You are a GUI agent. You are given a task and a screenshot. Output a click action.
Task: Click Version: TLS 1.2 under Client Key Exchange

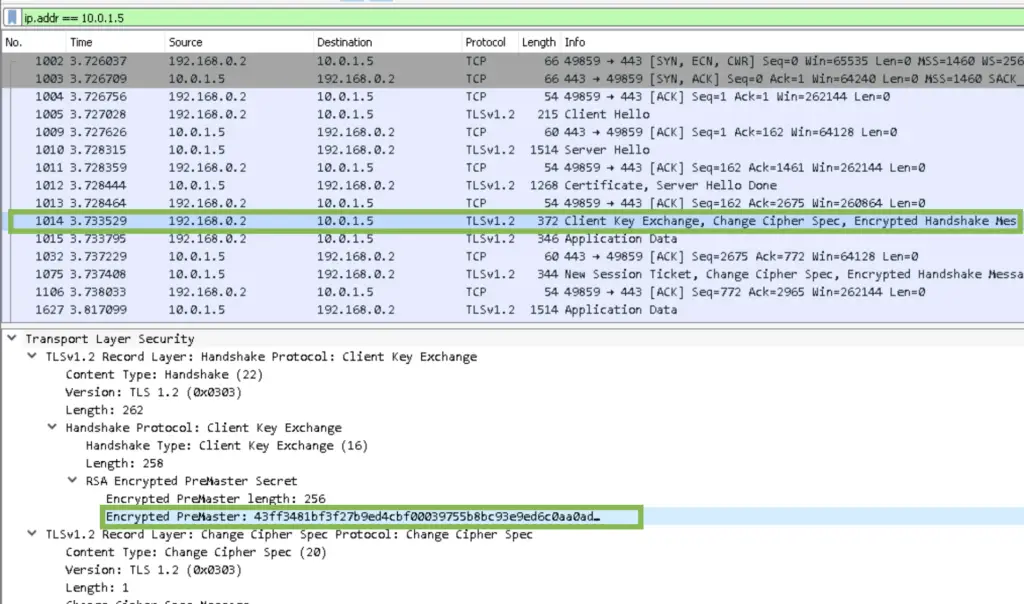[x=153, y=392]
